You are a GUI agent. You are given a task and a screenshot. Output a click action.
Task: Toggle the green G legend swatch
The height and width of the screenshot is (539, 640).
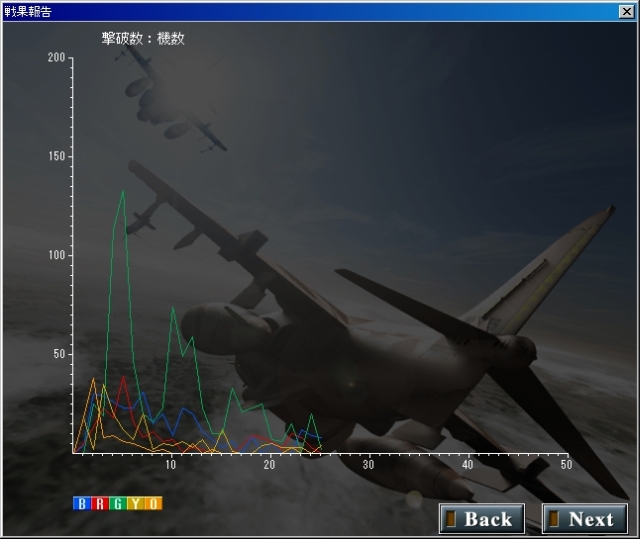[x=118, y=504]
